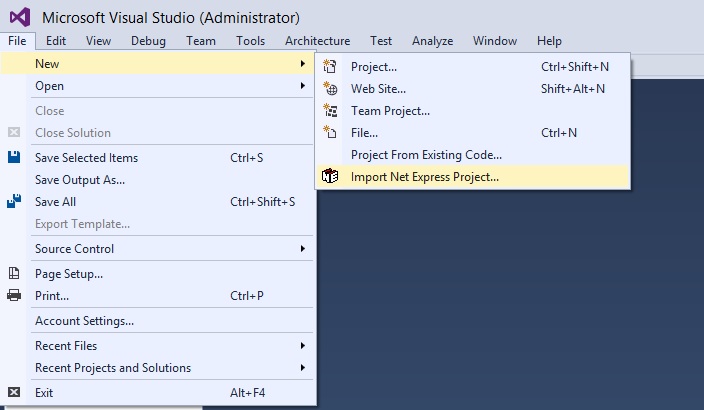Image resolution: width=704 pixels, height=410 pixels.
Task: Click the Team Project icon
Action: 330,111
